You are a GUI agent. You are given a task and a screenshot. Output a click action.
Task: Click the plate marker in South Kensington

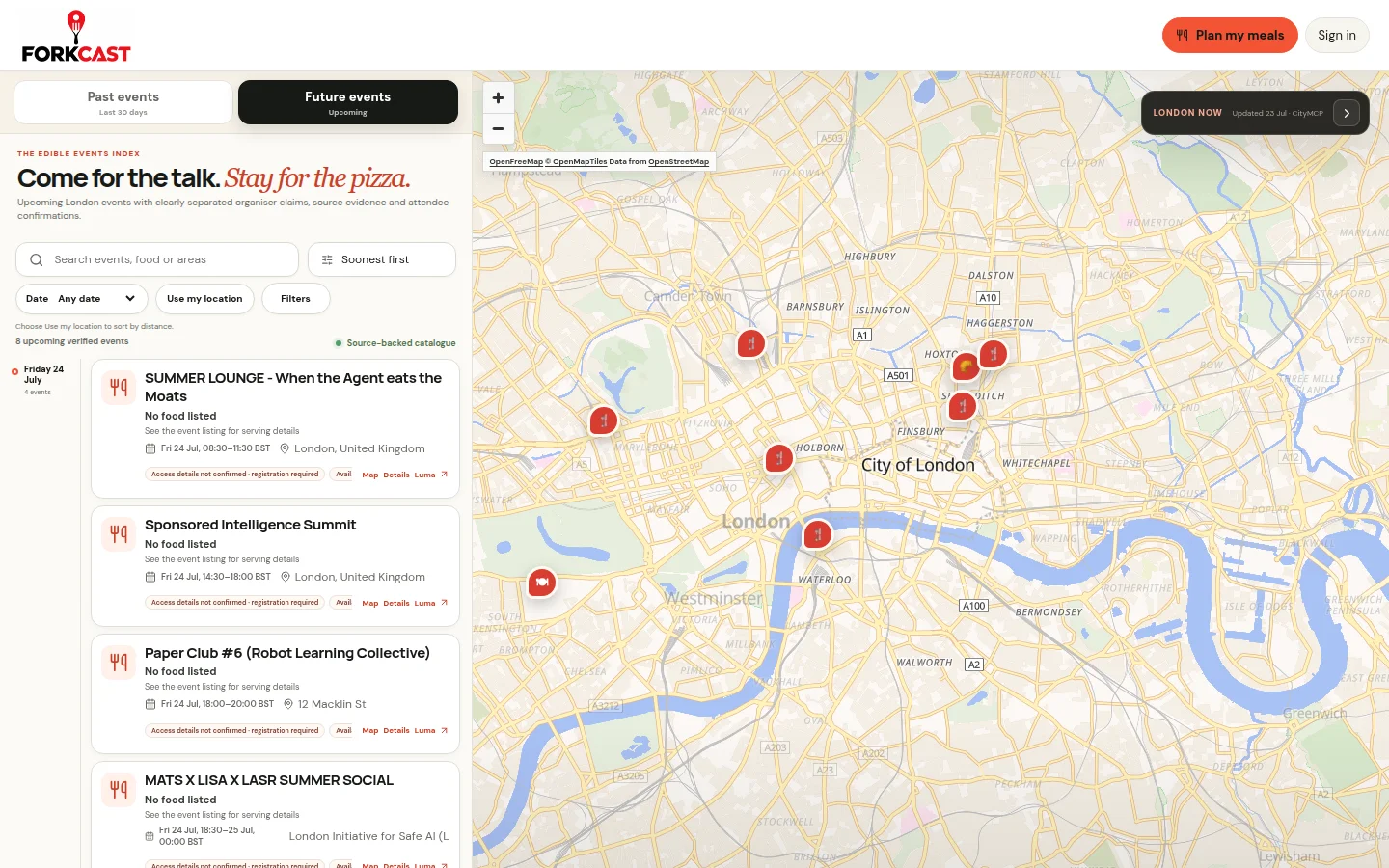(x=542, y=582)
